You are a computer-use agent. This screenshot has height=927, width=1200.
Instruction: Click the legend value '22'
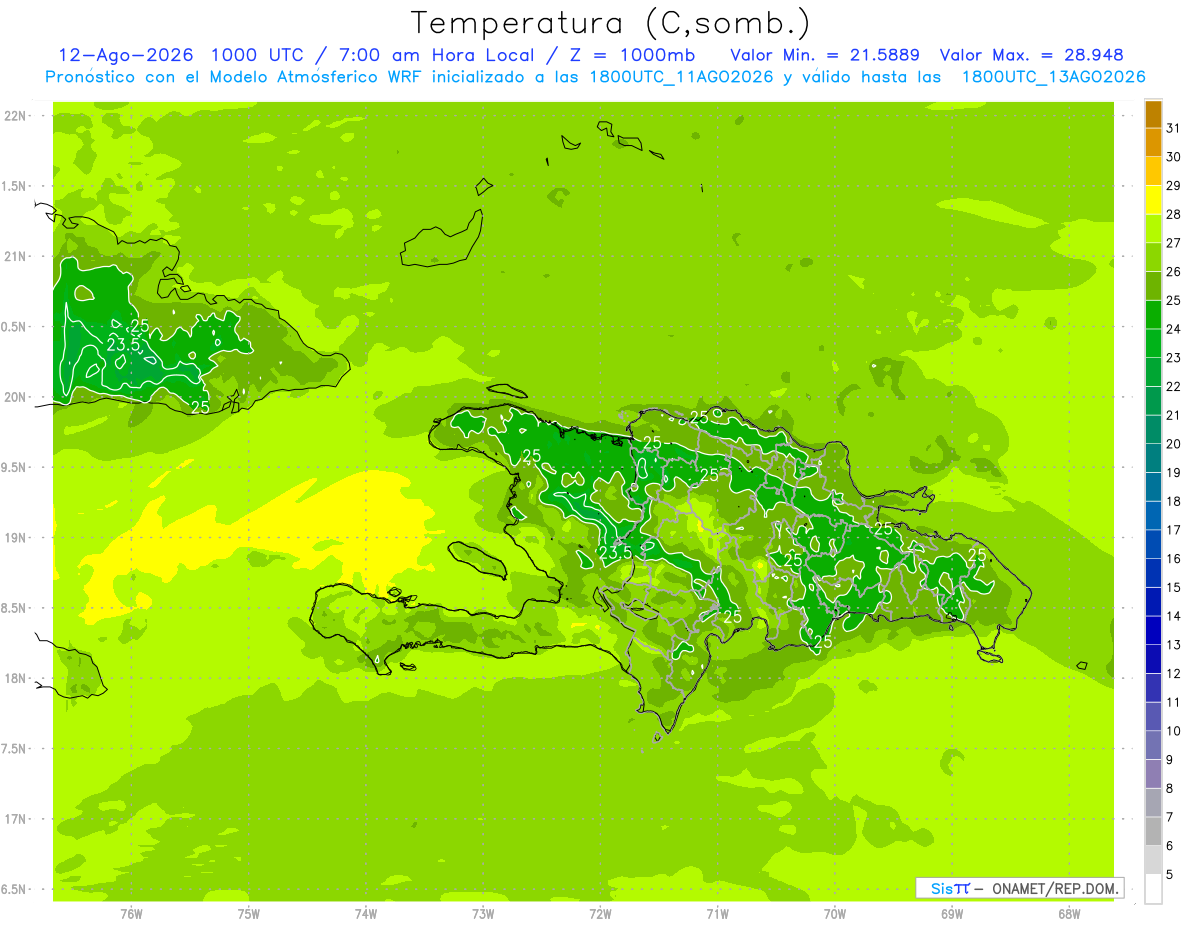click(1173, 386)
